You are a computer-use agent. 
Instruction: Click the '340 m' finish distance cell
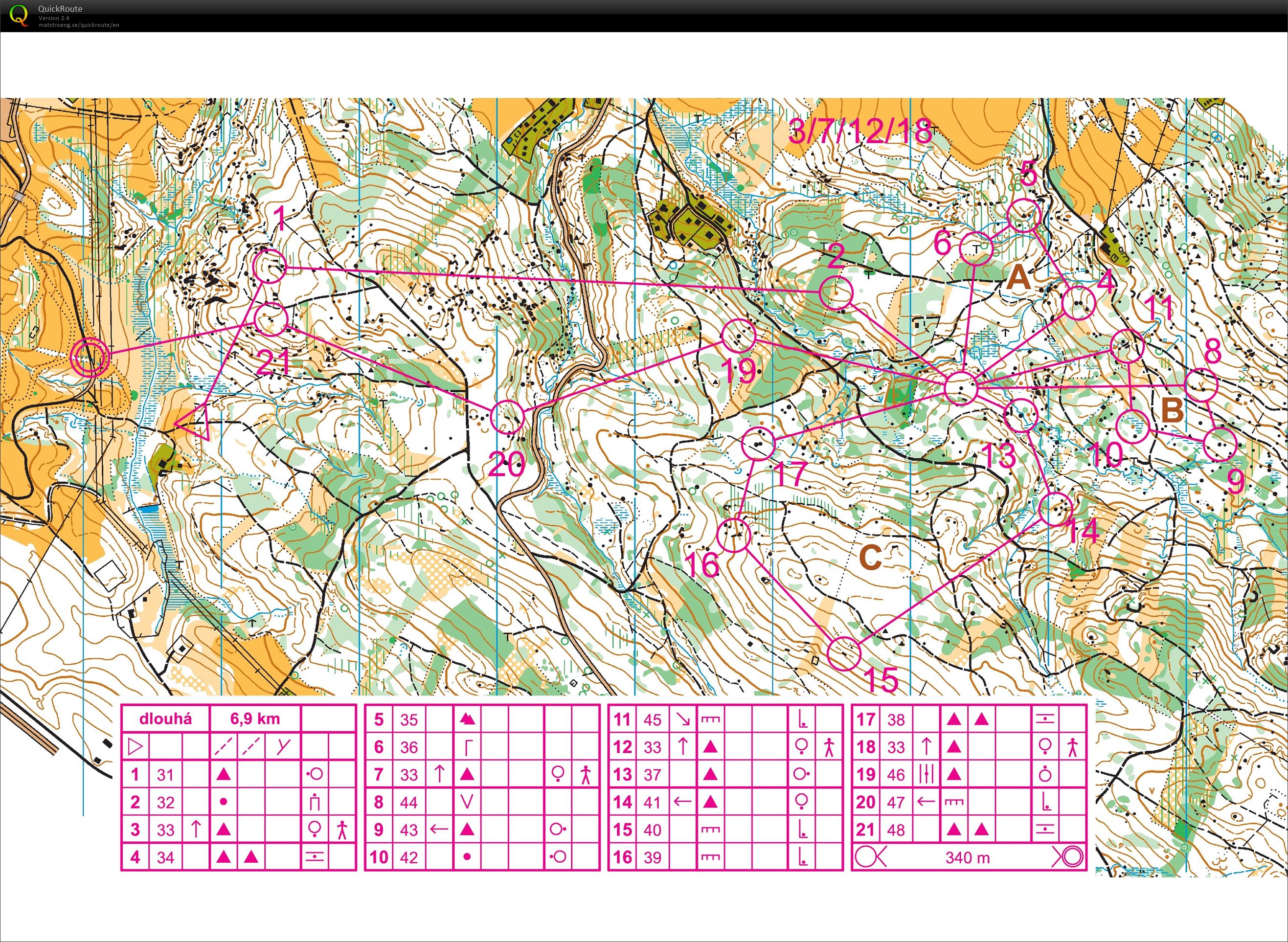[968, 857]
